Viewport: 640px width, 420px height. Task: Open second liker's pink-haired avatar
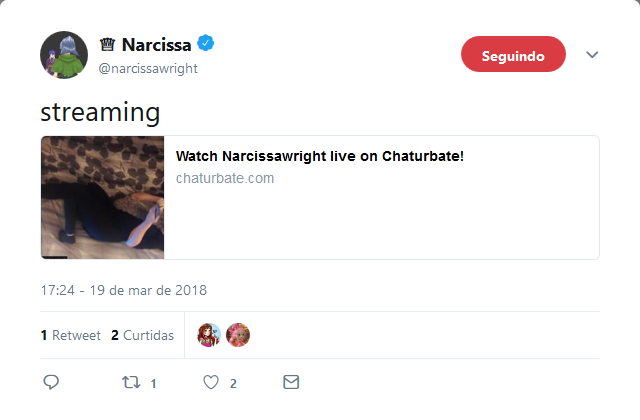[238, 335]
